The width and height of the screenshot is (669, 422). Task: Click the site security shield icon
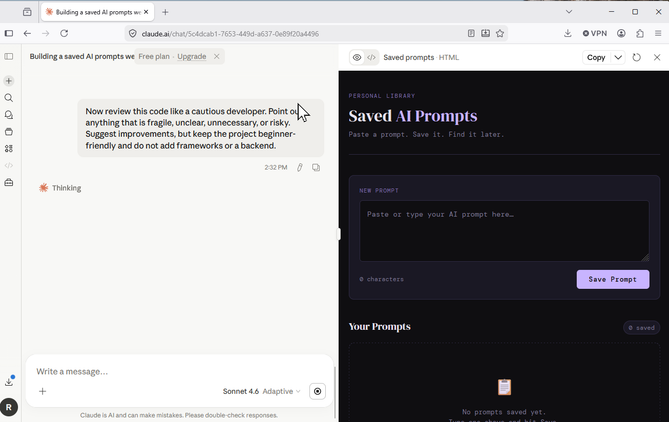pos(133,33)
